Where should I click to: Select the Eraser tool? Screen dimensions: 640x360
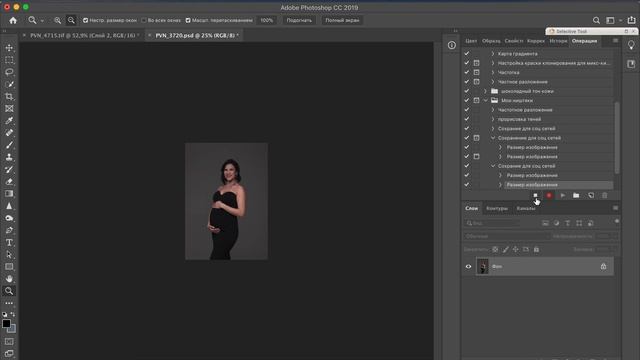9,182
